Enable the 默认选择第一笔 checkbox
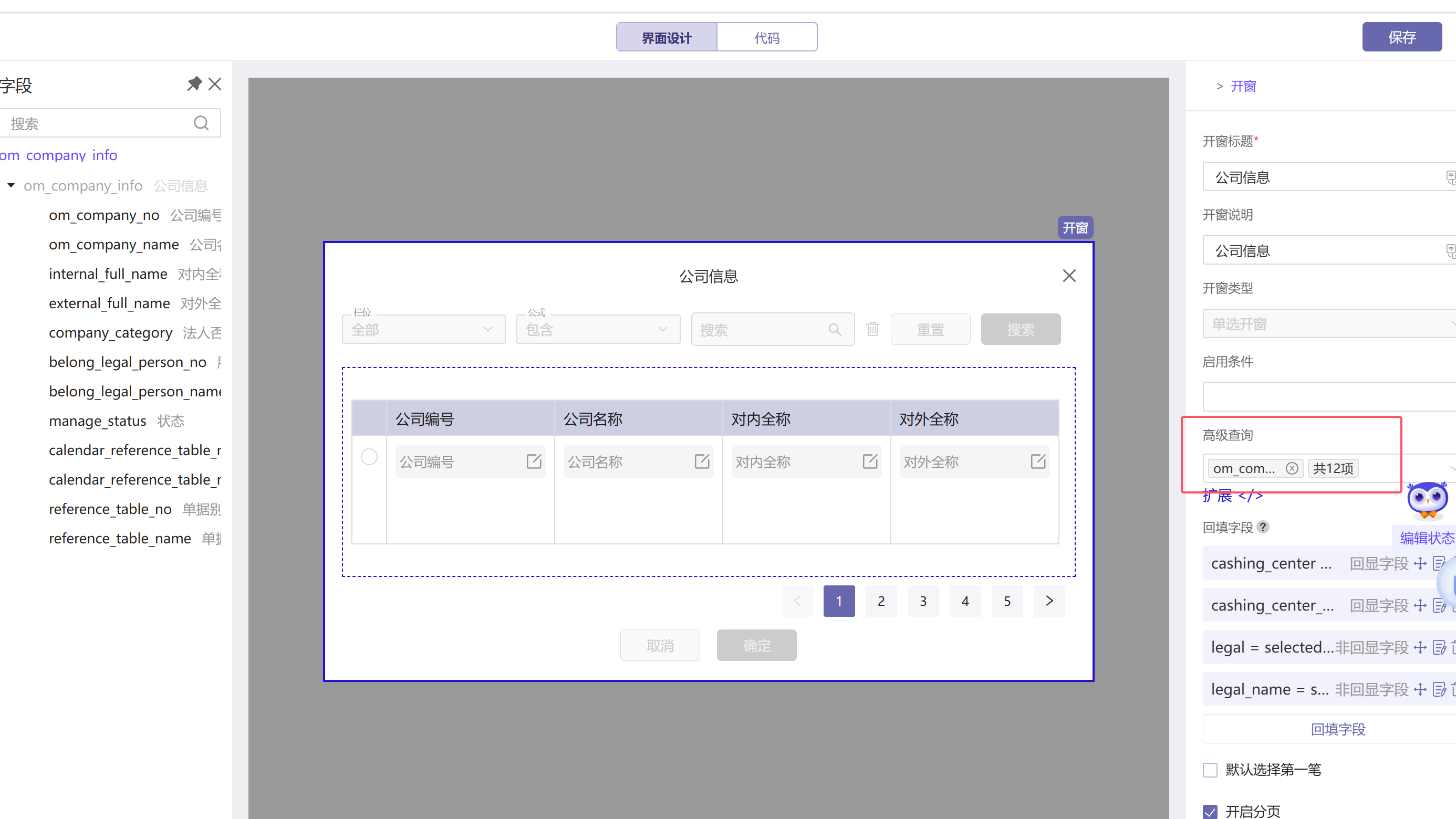This screenshot has width=1456, height=819. tap(1210, 770)
